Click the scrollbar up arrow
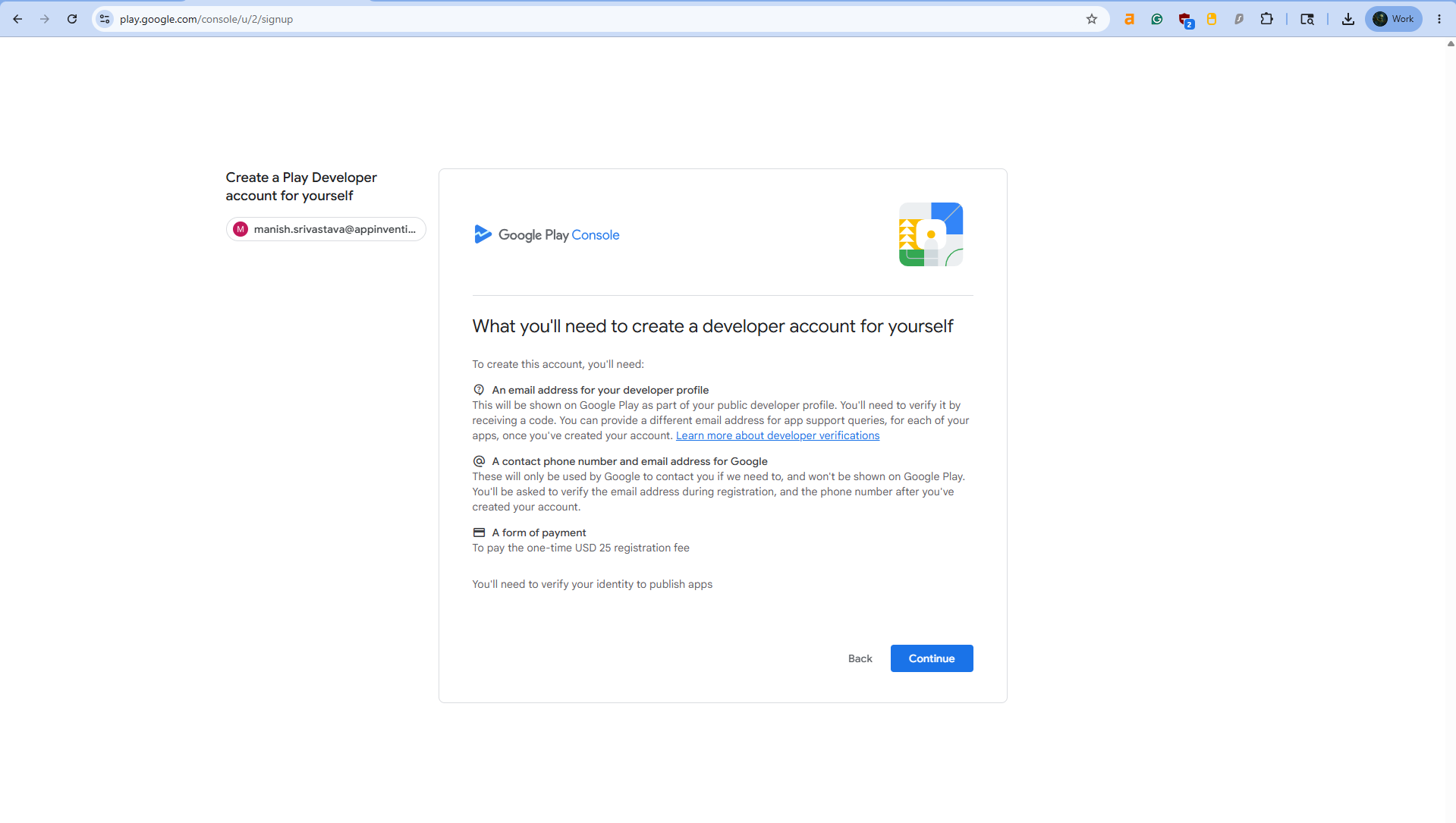 coord(1451,44)
